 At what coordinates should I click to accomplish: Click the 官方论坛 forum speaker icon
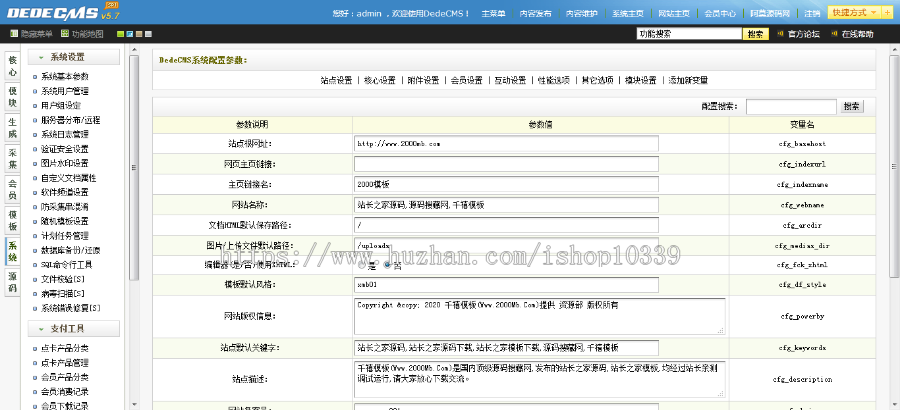click(781, 34)
